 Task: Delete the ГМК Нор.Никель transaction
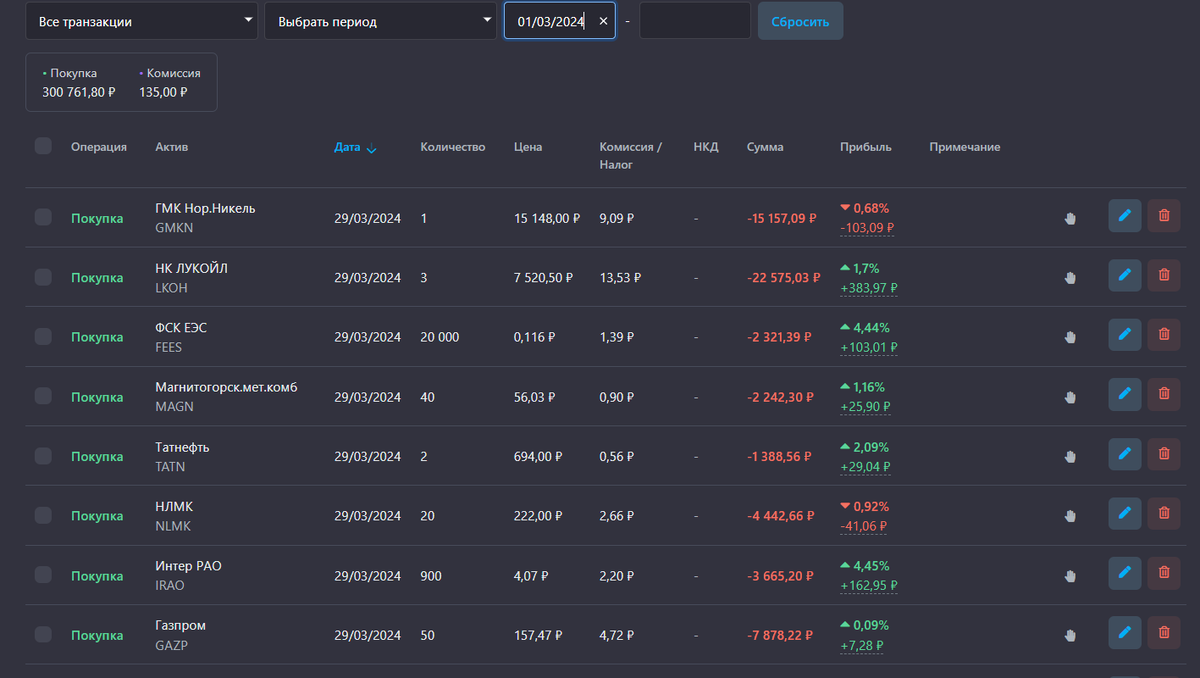[1164, 216]
